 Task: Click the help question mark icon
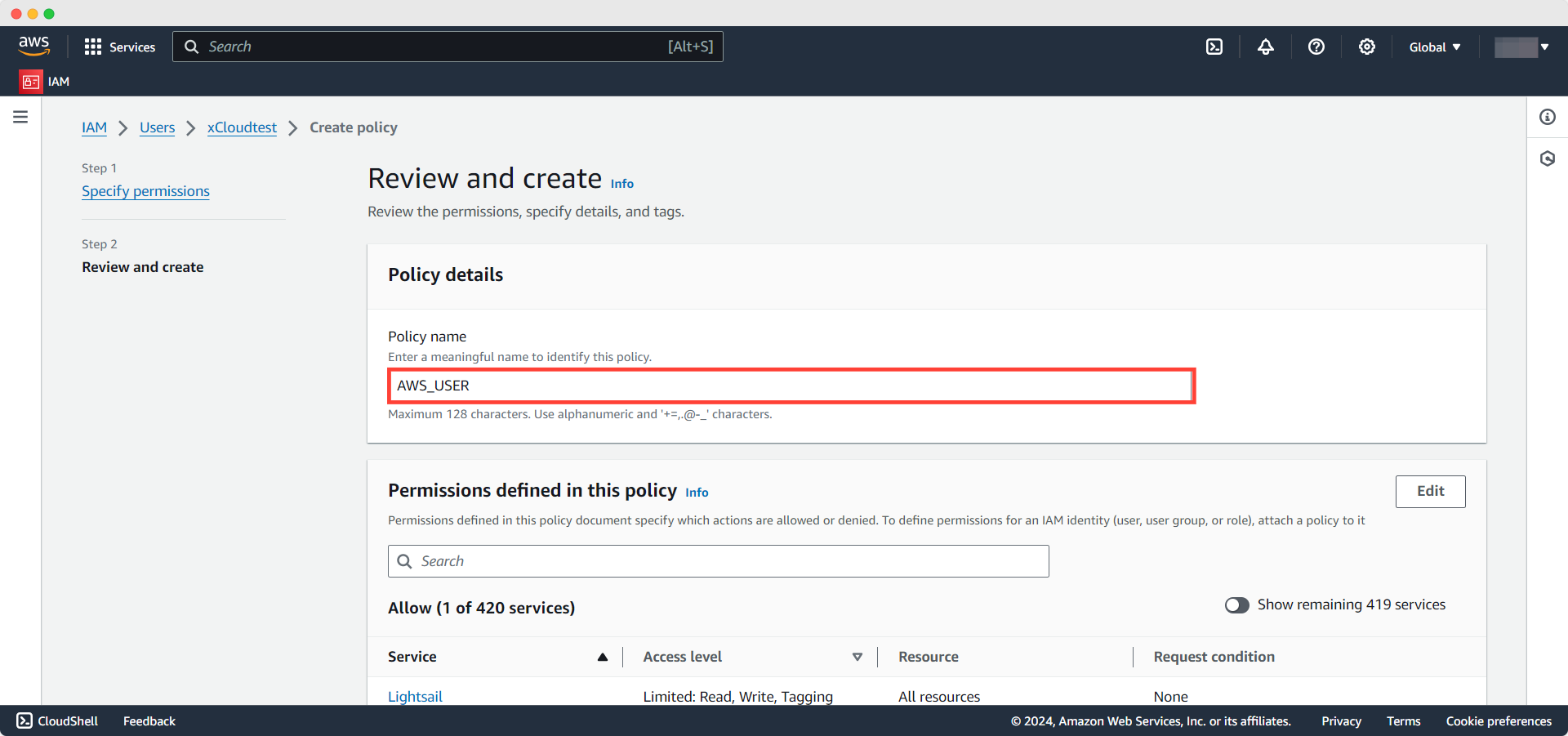pos(1316,47)
